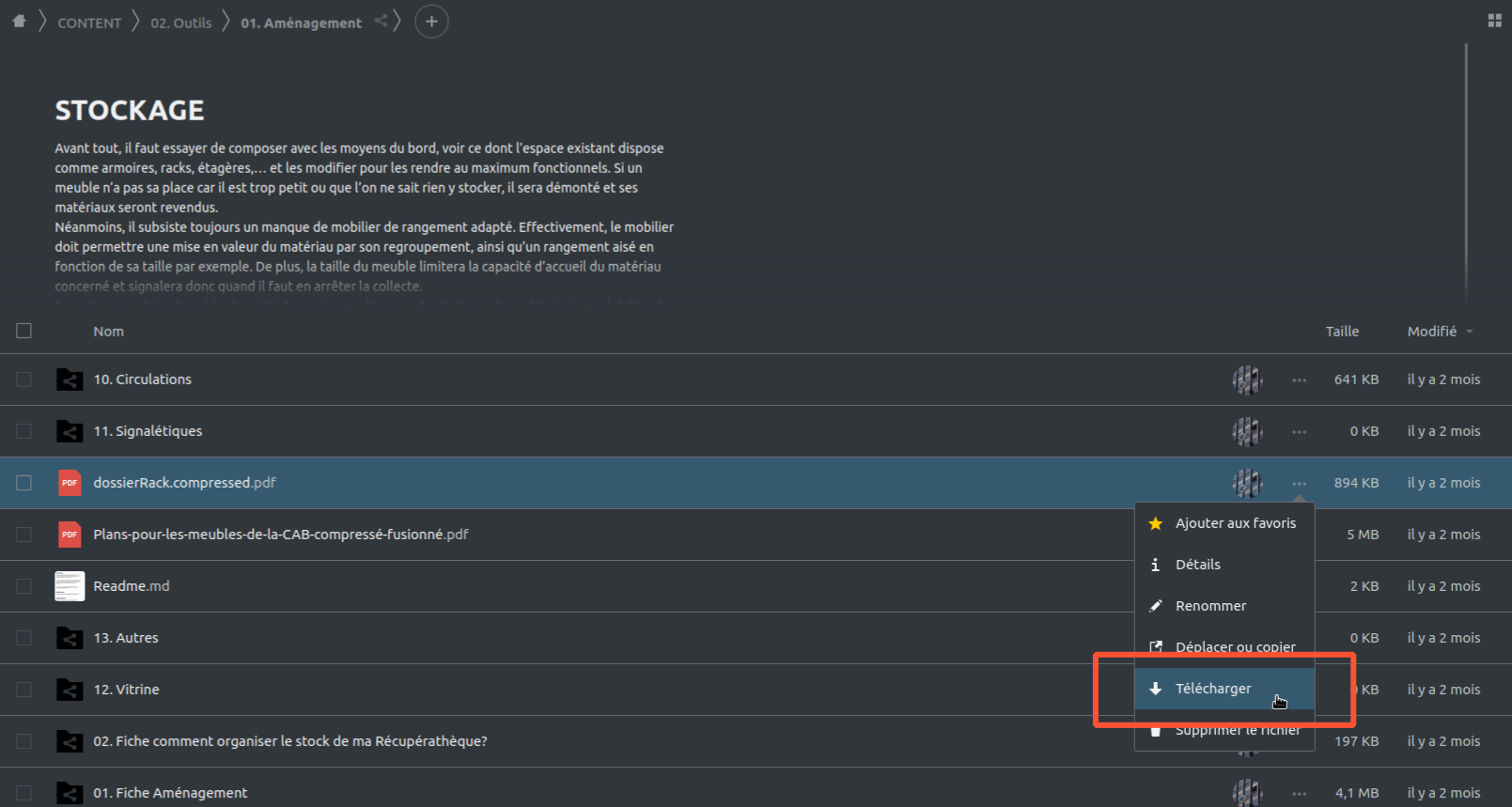Open three-dots menu for 10. Circulations
The image size is (1512, 807).
(x=1299, y=380)
